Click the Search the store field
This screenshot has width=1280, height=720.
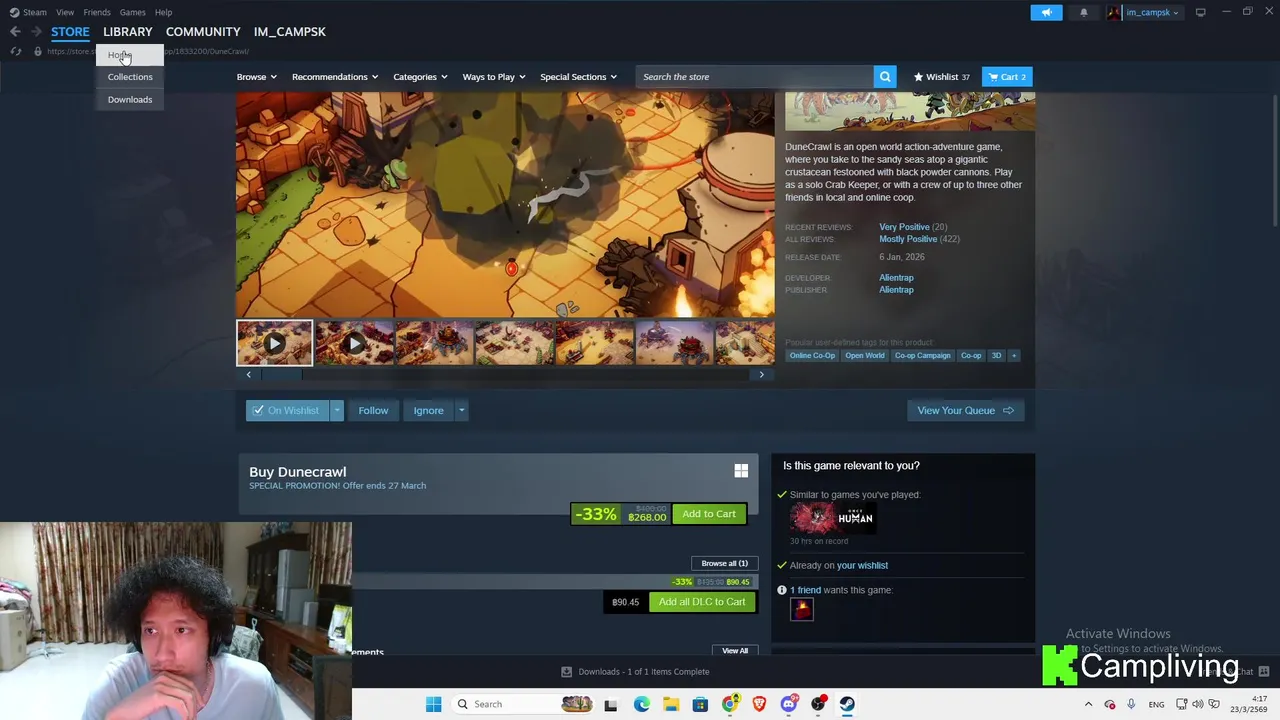click(755, 77)
